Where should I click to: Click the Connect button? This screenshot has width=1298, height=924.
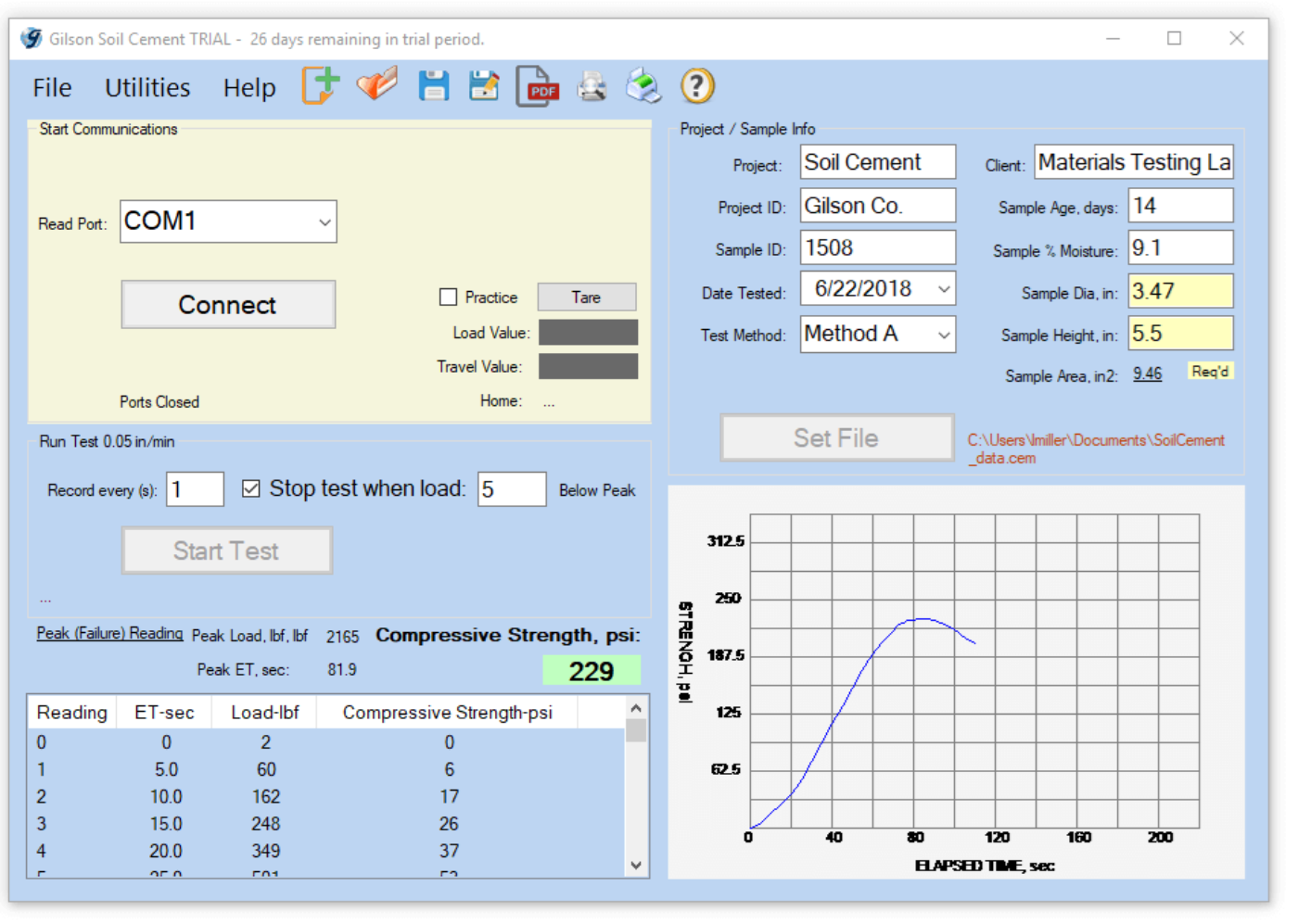tap(228, 304)
